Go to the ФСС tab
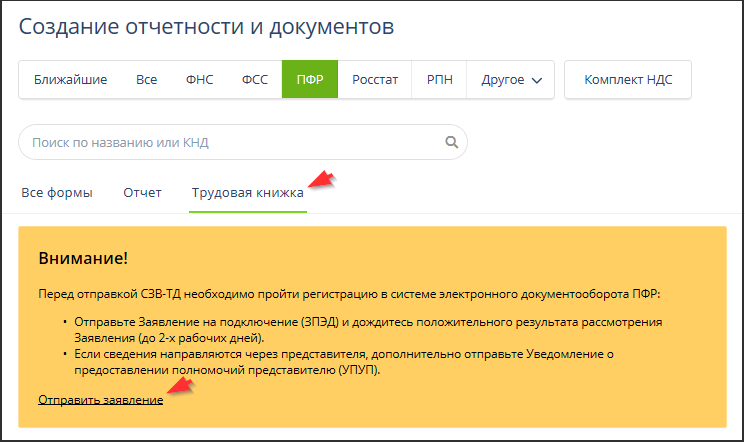Screen dimensions: 745x442 pos(254,80)
